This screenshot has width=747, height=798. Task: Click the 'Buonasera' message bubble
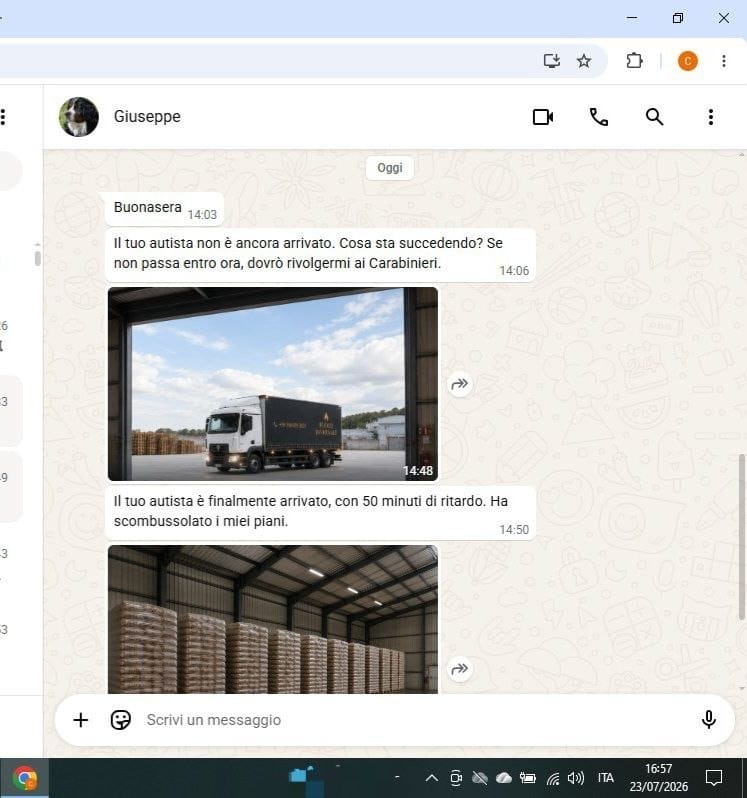pos(164,209)
